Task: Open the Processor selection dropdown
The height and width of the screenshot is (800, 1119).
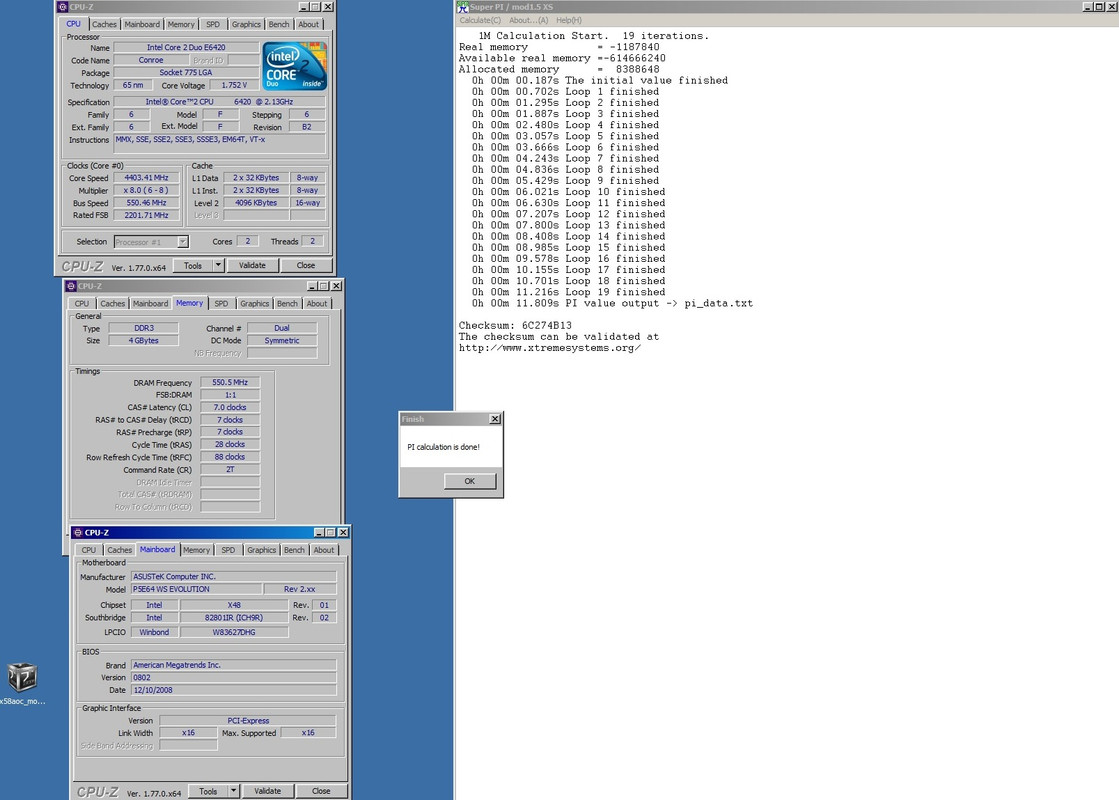Action: tap(183, 242)
